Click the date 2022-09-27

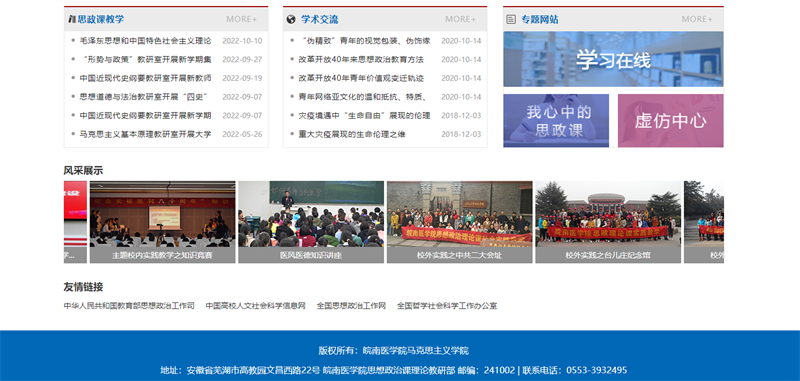pos(242,60)
